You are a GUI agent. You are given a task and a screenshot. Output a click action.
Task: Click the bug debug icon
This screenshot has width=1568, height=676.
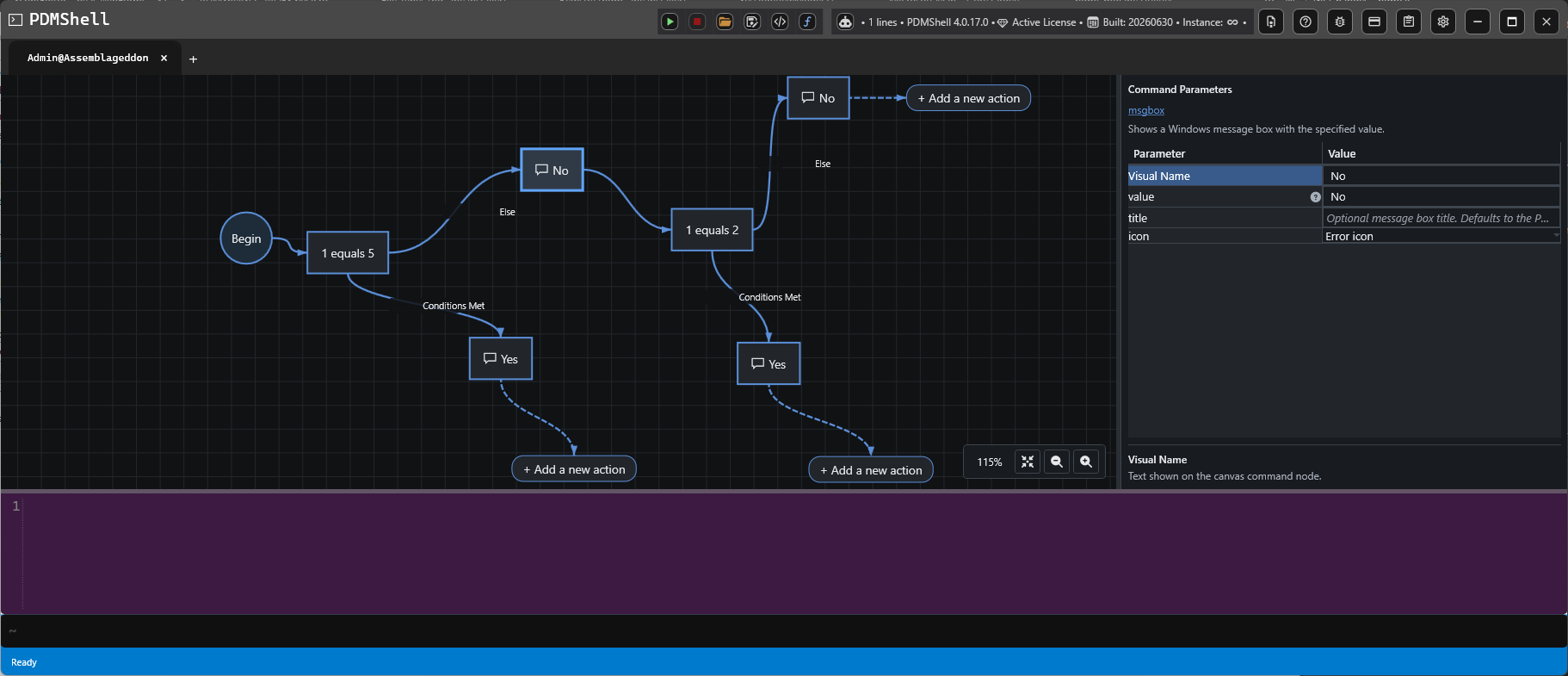(x=1340, y=22)
